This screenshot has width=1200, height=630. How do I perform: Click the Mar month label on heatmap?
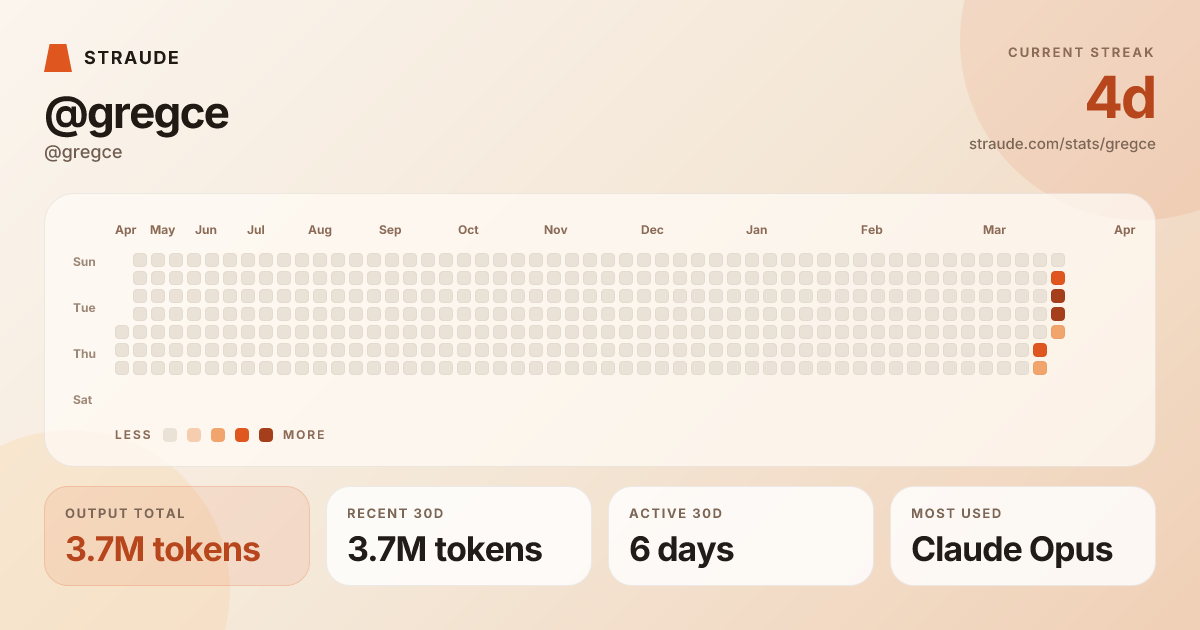[994, 230]
